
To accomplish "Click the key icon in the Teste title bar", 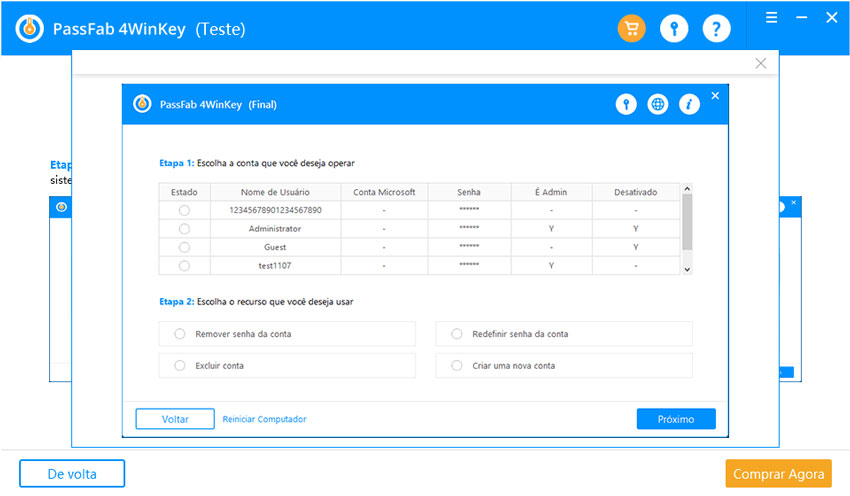I will click(674, 29).
